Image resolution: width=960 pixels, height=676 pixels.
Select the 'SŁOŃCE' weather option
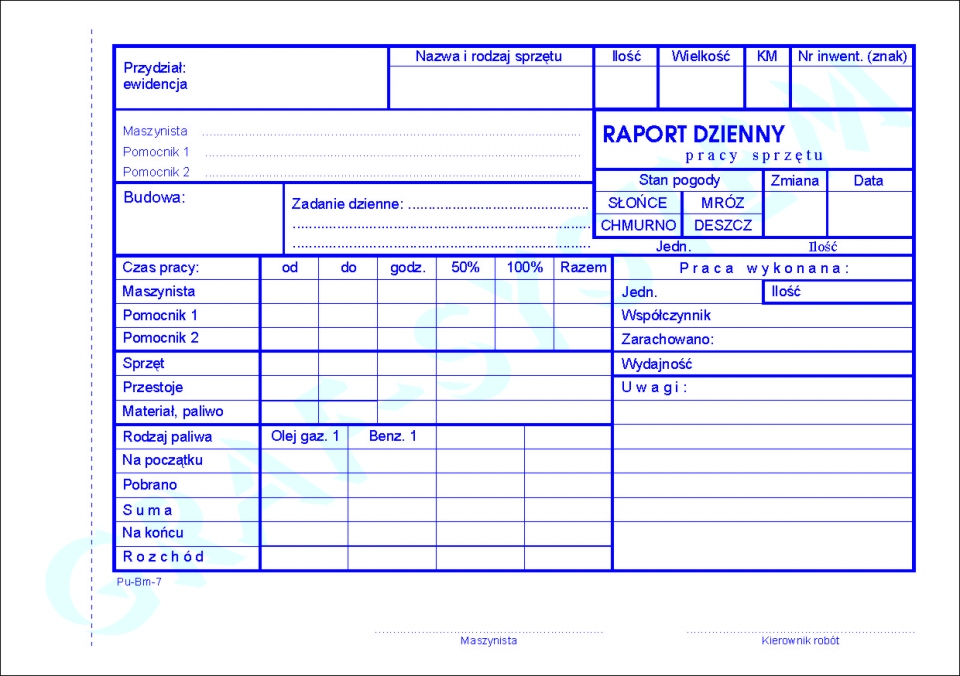coord(637,203)
